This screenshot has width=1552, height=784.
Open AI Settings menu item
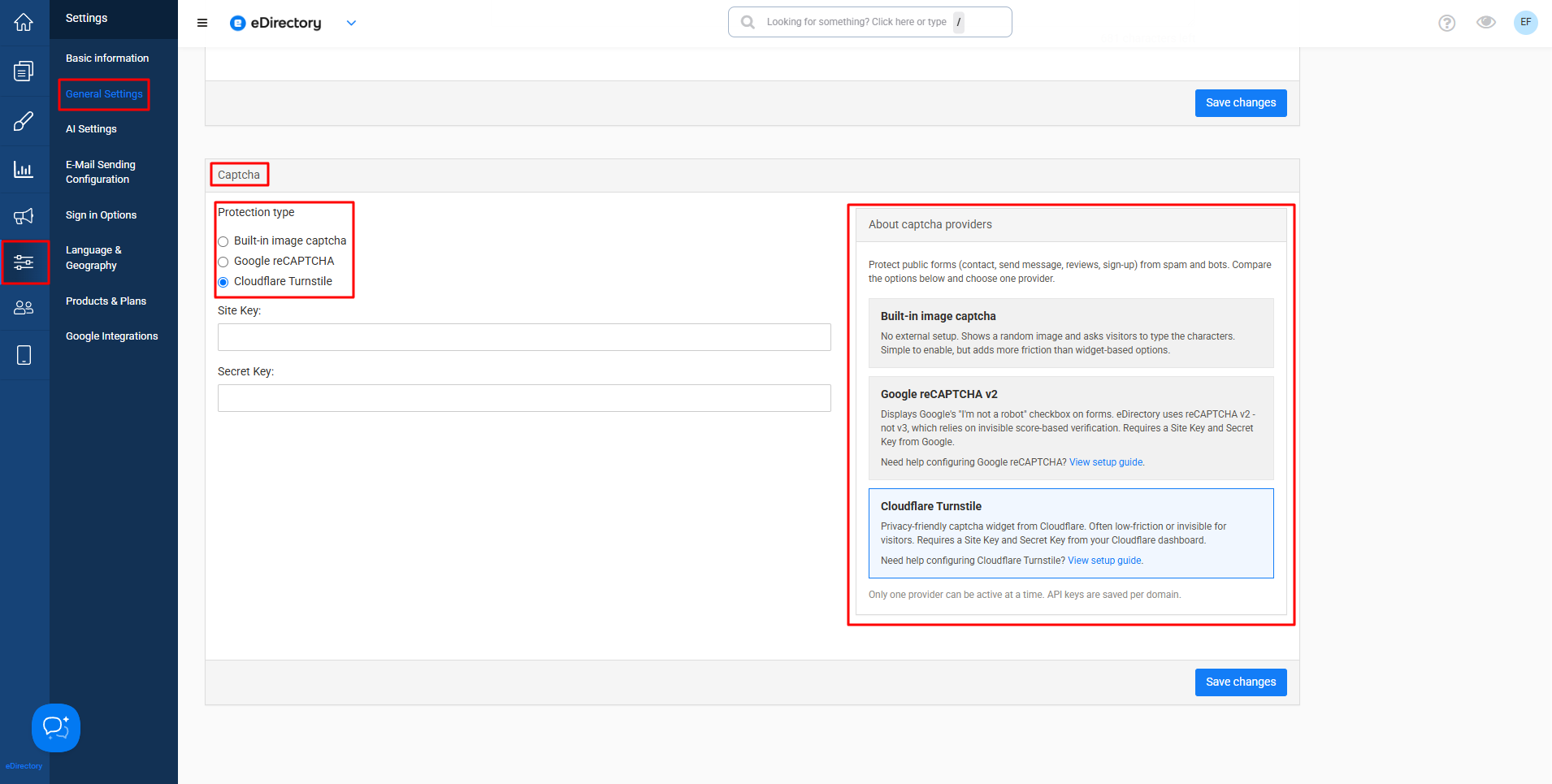pyautogui.click(x=91, y=129)
